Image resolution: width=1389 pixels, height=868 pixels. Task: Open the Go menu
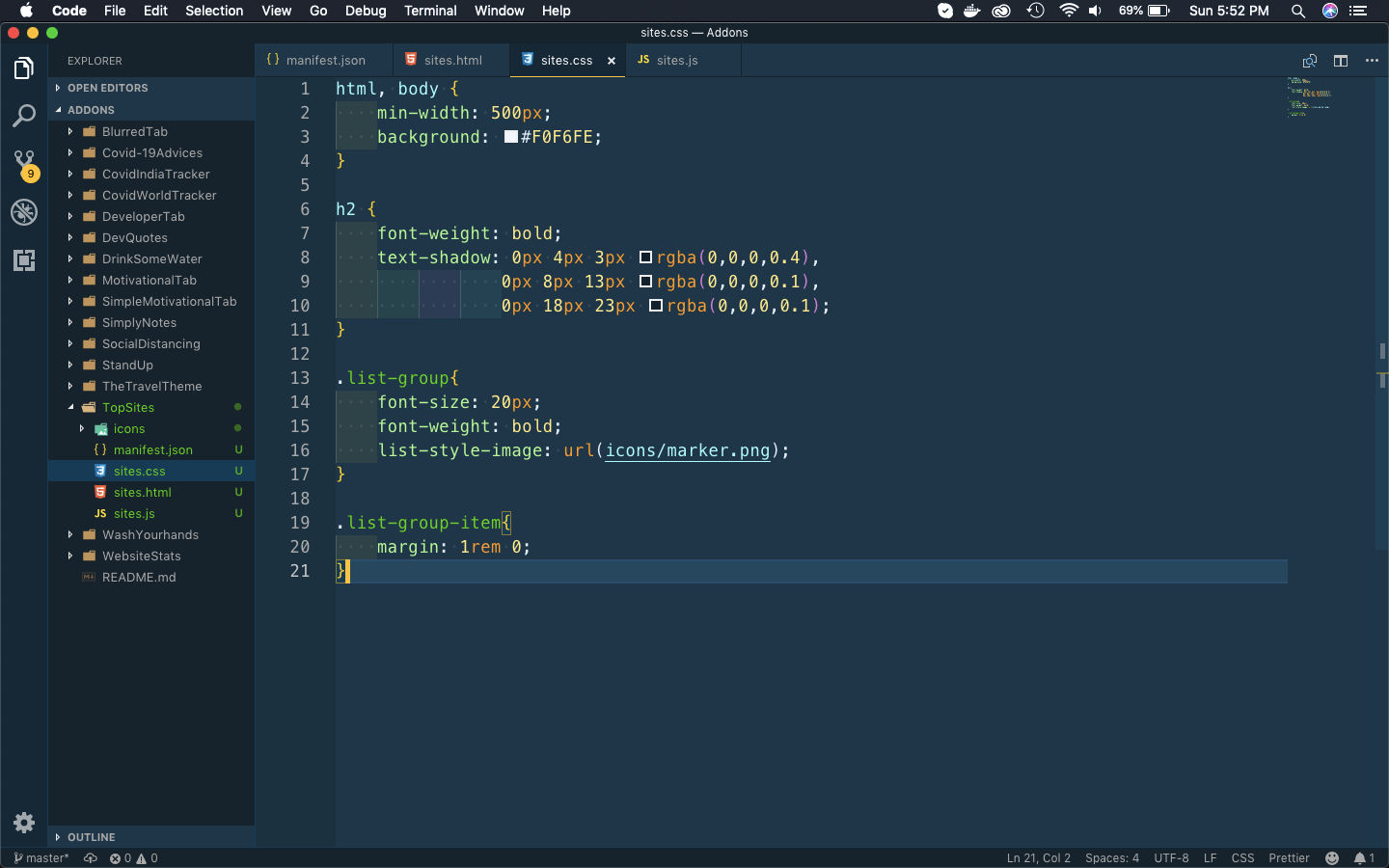[x=318, y=11]
